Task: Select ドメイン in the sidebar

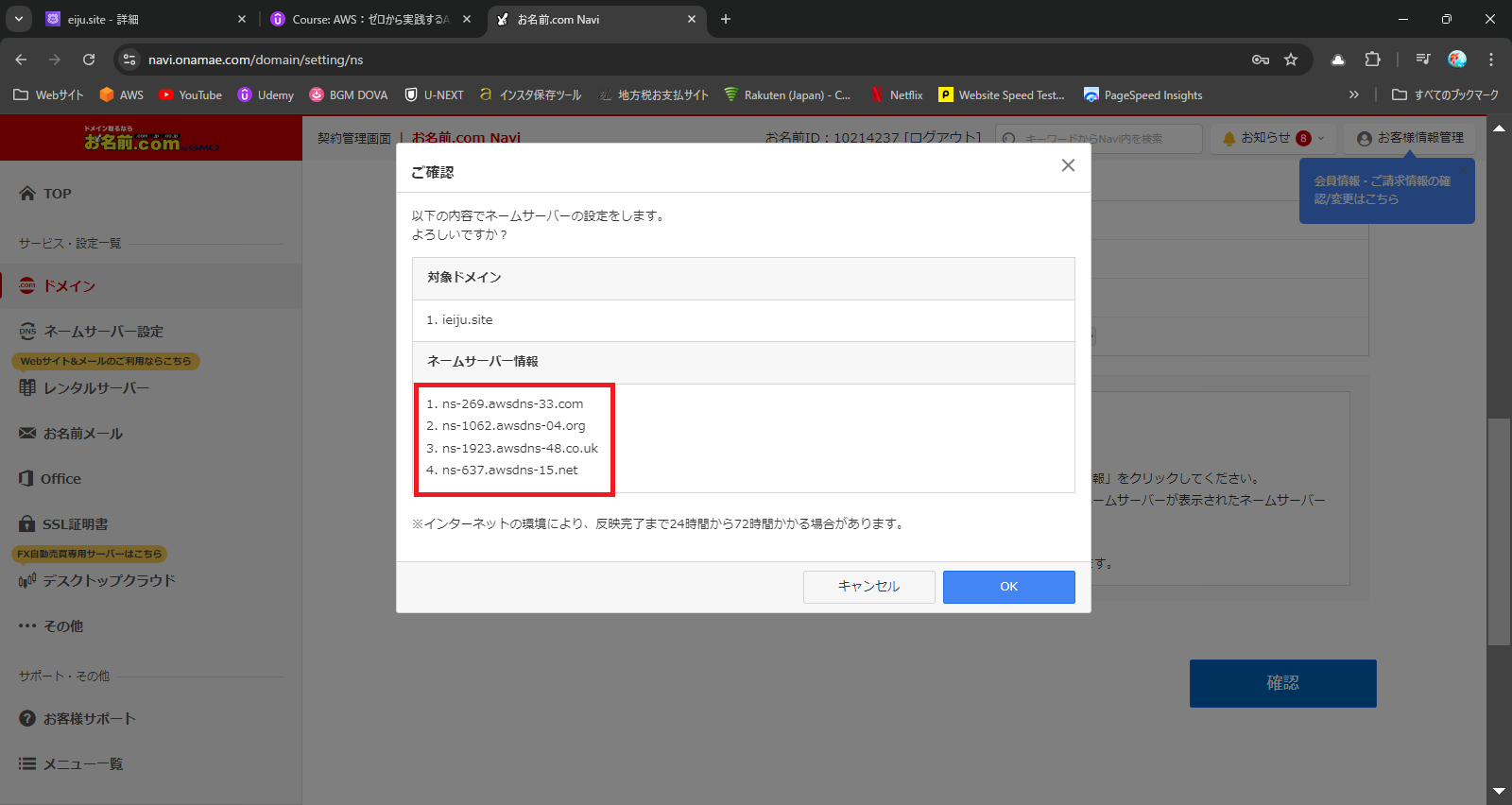Action: pos(57,286)
